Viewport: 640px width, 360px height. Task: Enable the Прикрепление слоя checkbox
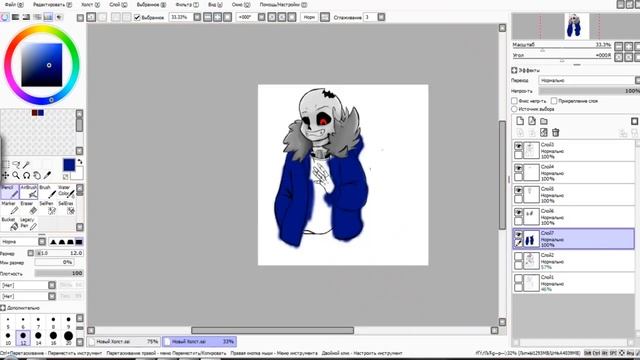pyautogui.click(x=554, y=100)
